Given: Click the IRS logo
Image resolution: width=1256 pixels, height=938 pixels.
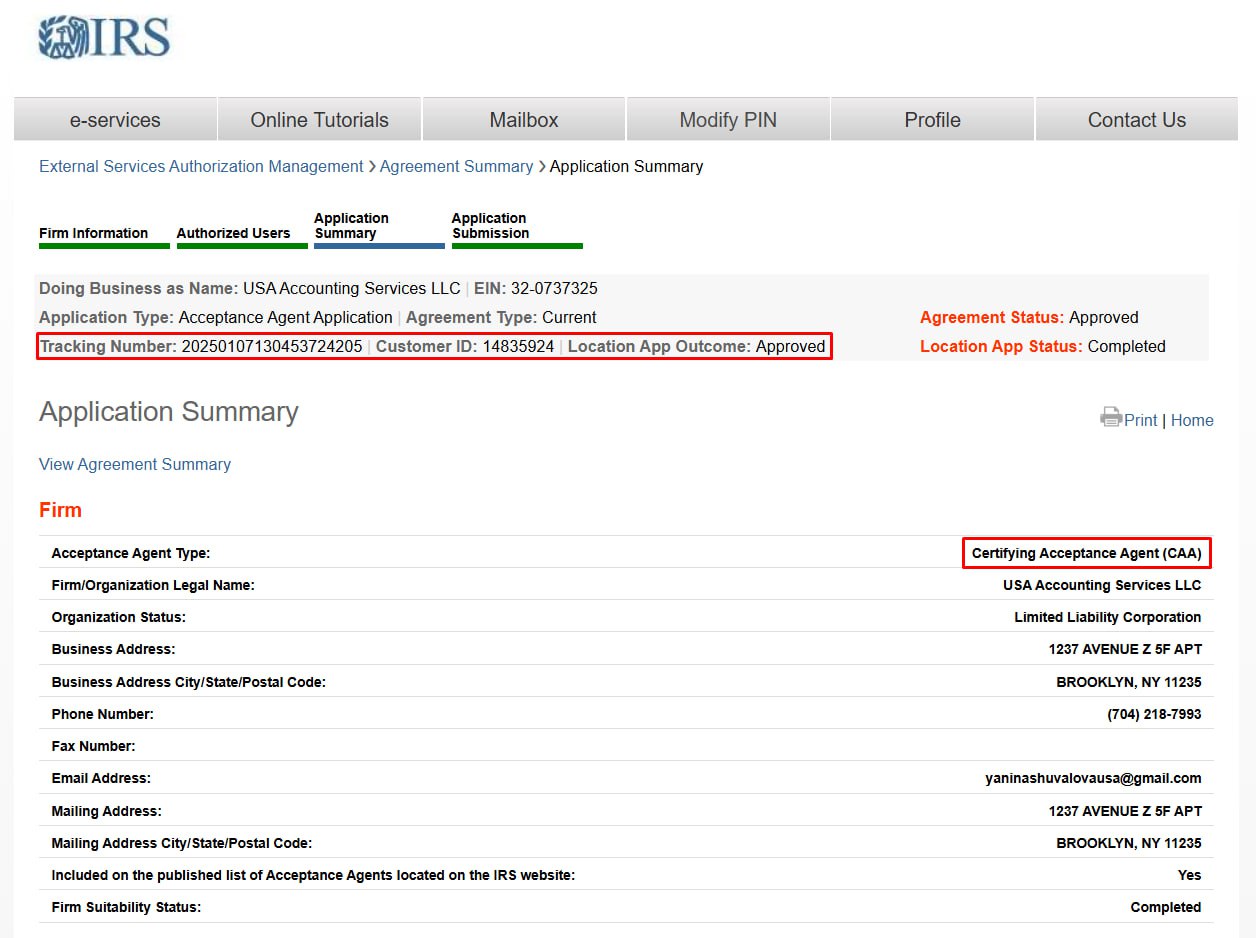Looking at the screenshot, I should (x=104, y=39).
